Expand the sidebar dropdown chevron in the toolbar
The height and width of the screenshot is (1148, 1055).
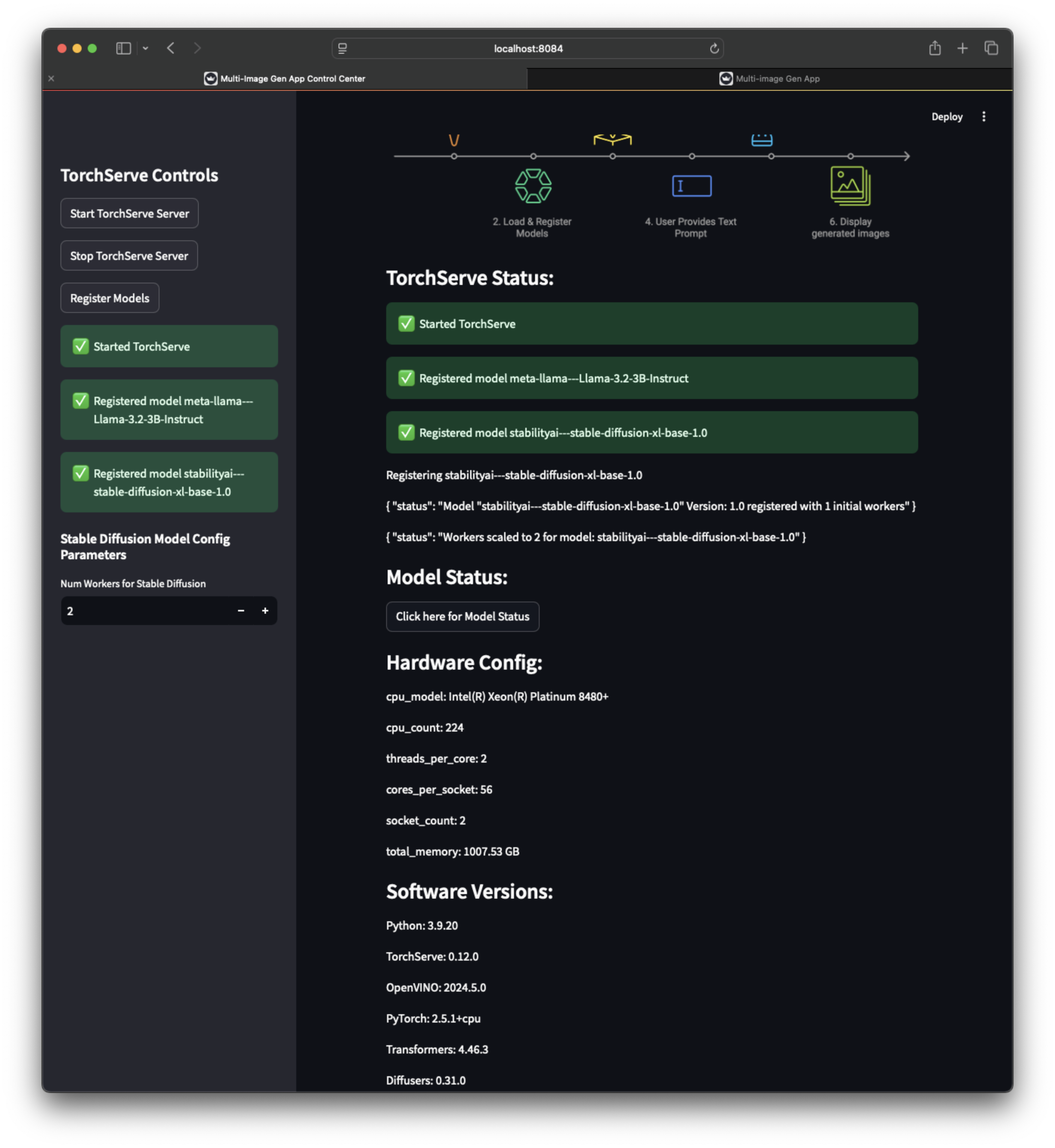(145, 48)
